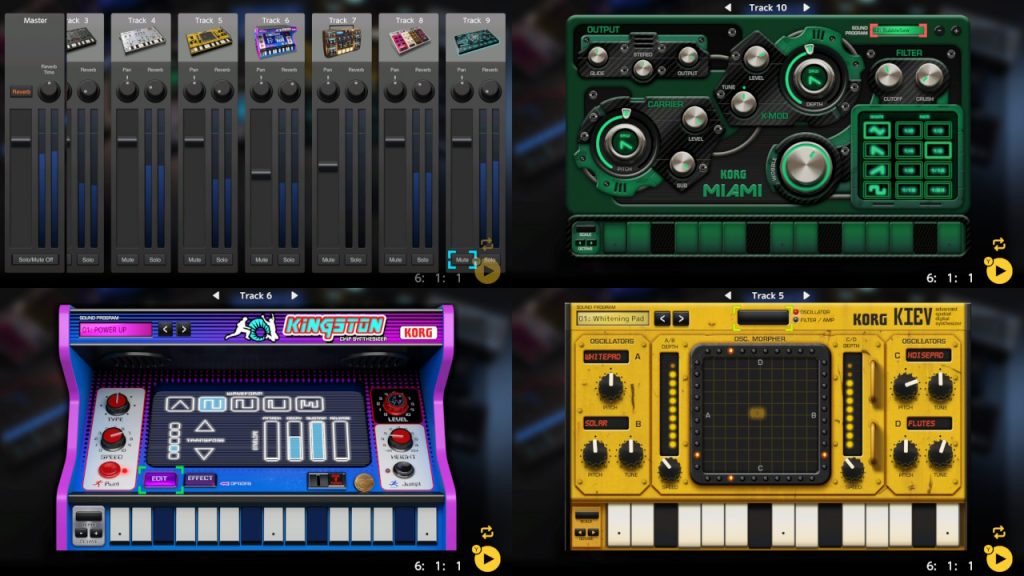Solo Track 5 in the mixer
1024x576 pixels.
click(x=222, y=260)
